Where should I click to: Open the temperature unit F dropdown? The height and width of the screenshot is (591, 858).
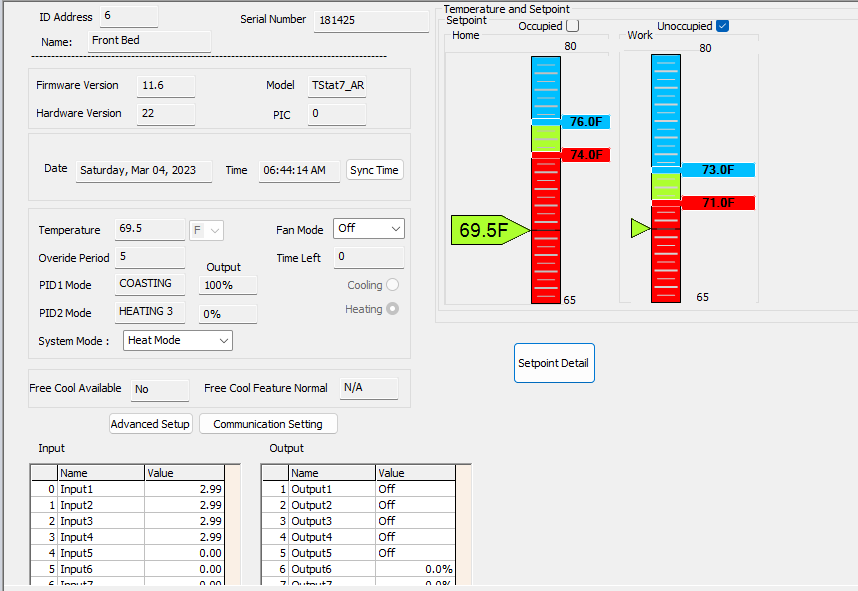207,230
